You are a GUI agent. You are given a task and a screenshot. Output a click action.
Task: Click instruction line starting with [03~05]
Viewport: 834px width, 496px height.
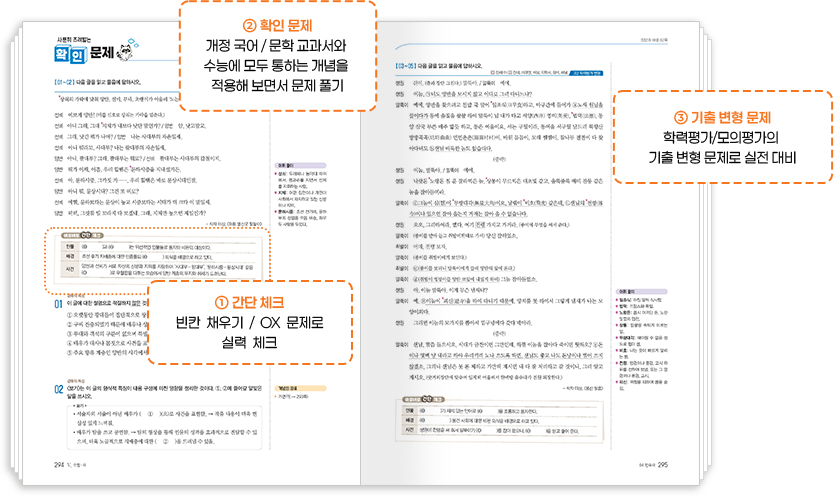(438, 66)
